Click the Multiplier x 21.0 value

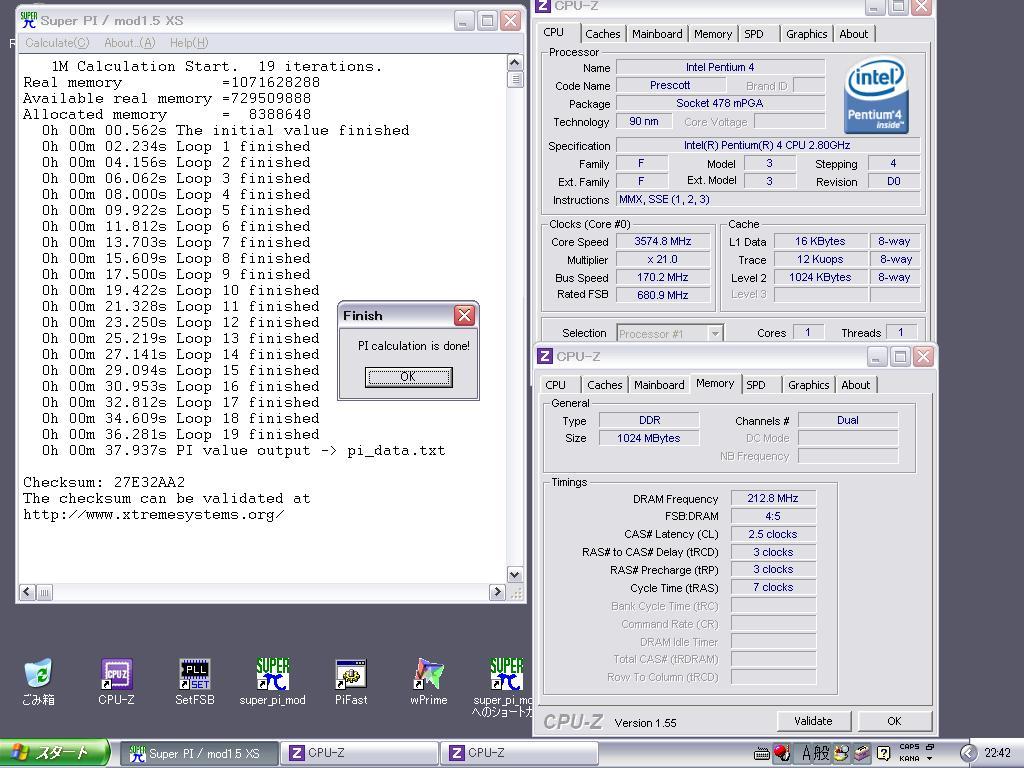click(662, 259)
